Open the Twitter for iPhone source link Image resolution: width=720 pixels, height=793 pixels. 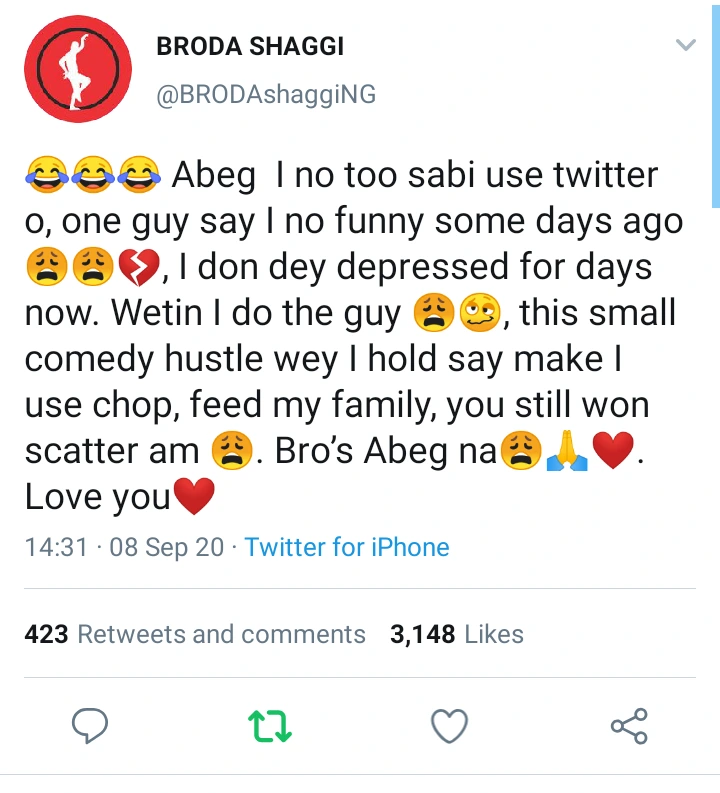tap(347, 547)
